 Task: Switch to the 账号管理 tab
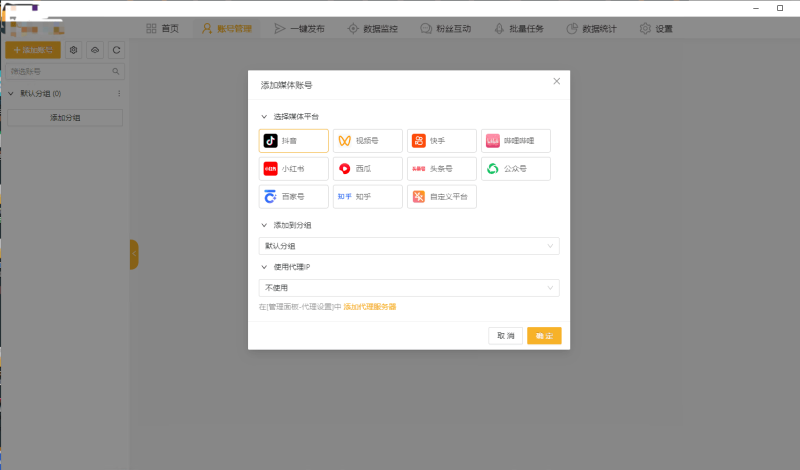tap(227, 29)
